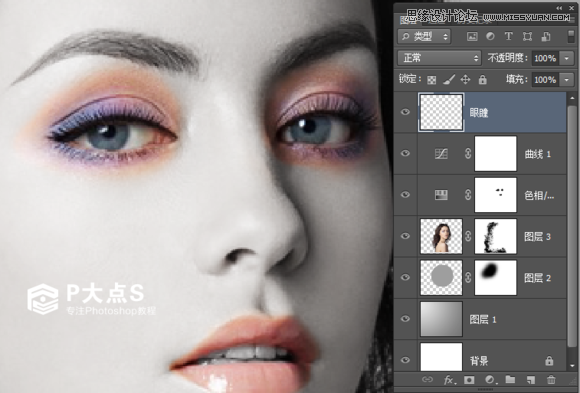Toggle the layer filtering on/off switch
This screenshot has height=393, width=580.
click(571, 37)
